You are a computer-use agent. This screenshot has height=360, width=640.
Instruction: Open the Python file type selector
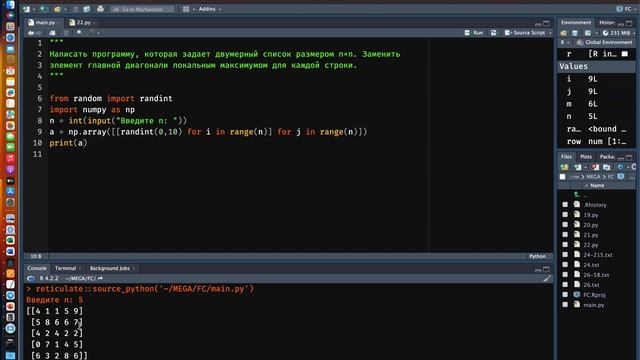click(x=540, y=256)
